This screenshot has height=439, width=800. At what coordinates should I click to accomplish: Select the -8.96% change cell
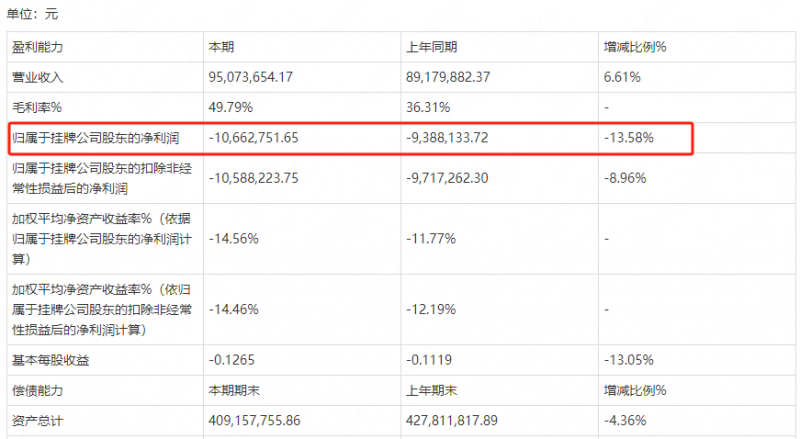pos(625,178)
